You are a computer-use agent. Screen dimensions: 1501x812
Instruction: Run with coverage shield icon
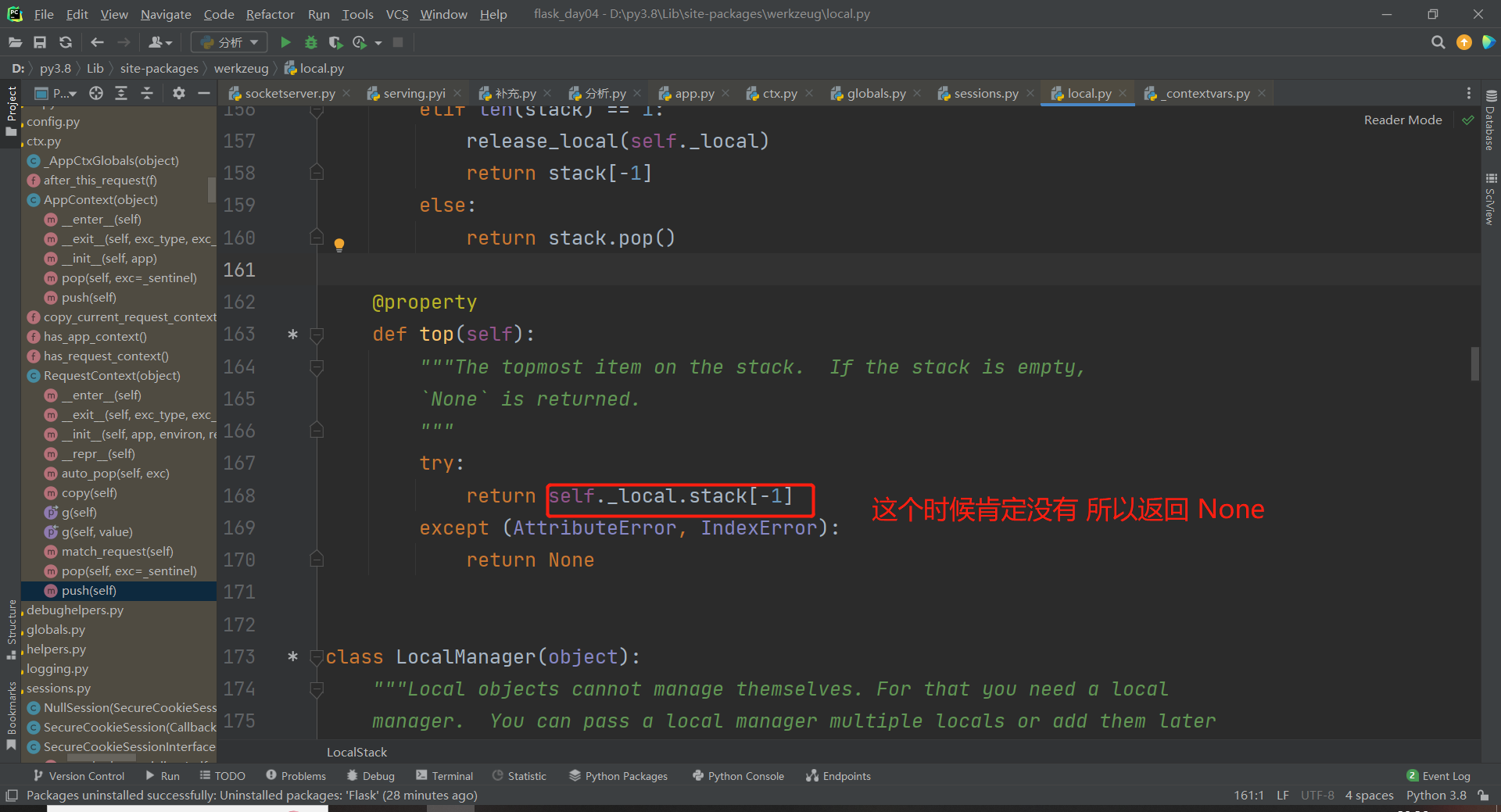point(335,42)
